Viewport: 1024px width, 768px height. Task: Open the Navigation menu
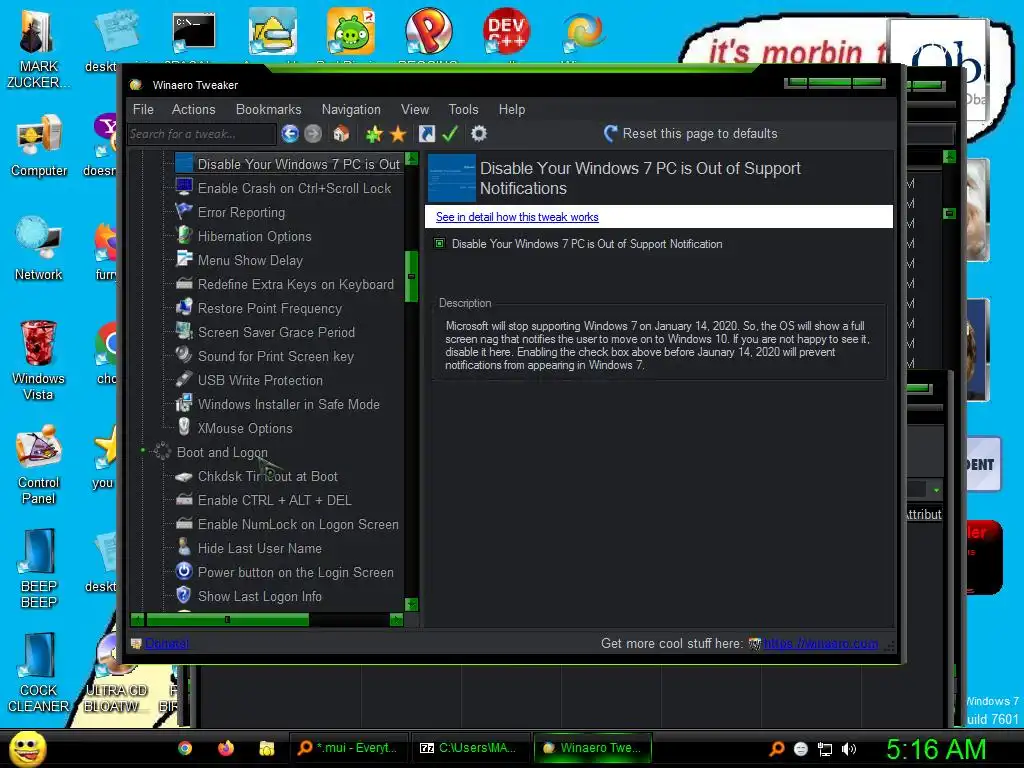(x=351, y=110)
